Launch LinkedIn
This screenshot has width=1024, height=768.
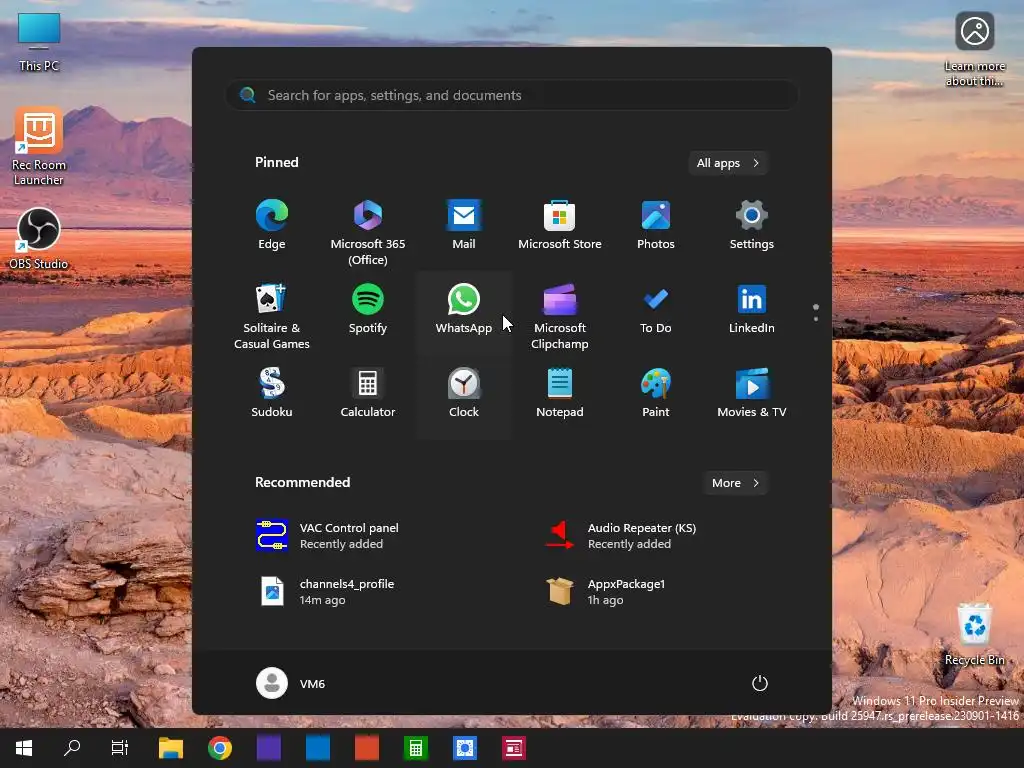point(752,310)
